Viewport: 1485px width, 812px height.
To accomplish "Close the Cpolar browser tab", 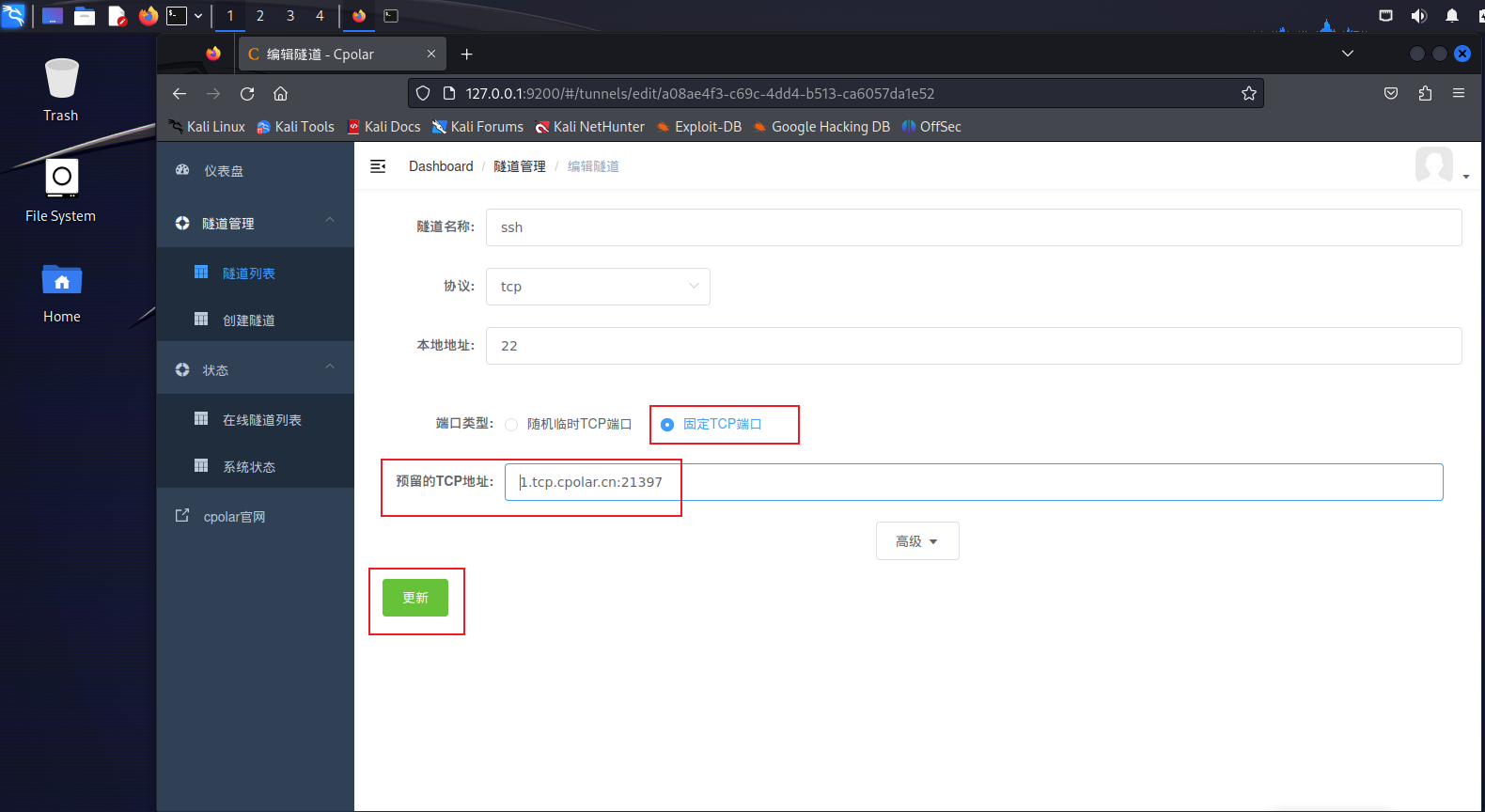I will [x=431, y=55].
